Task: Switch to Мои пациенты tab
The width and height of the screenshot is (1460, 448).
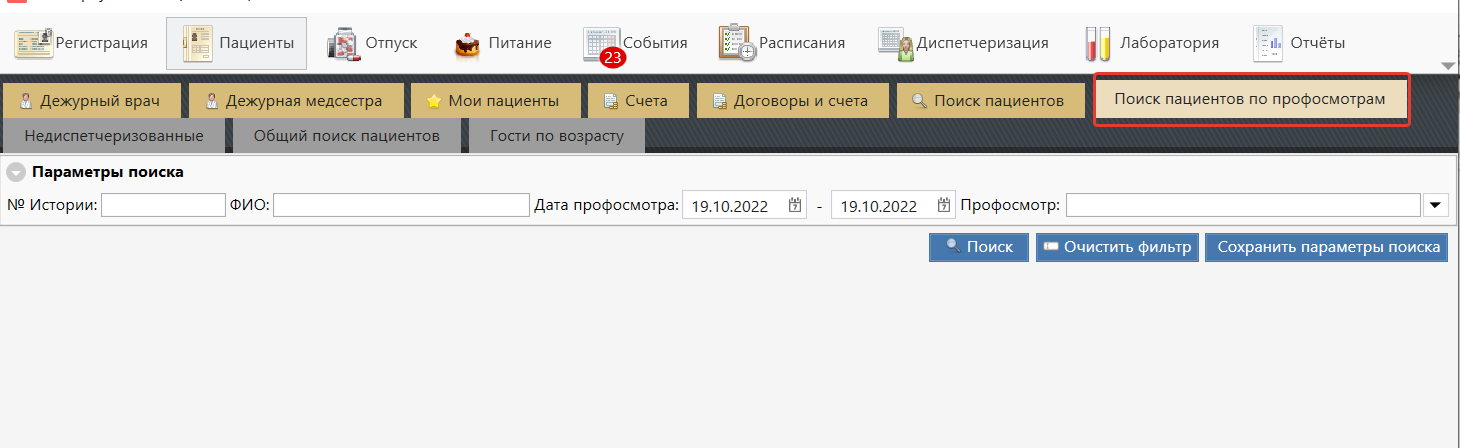Action: (496, 101)
